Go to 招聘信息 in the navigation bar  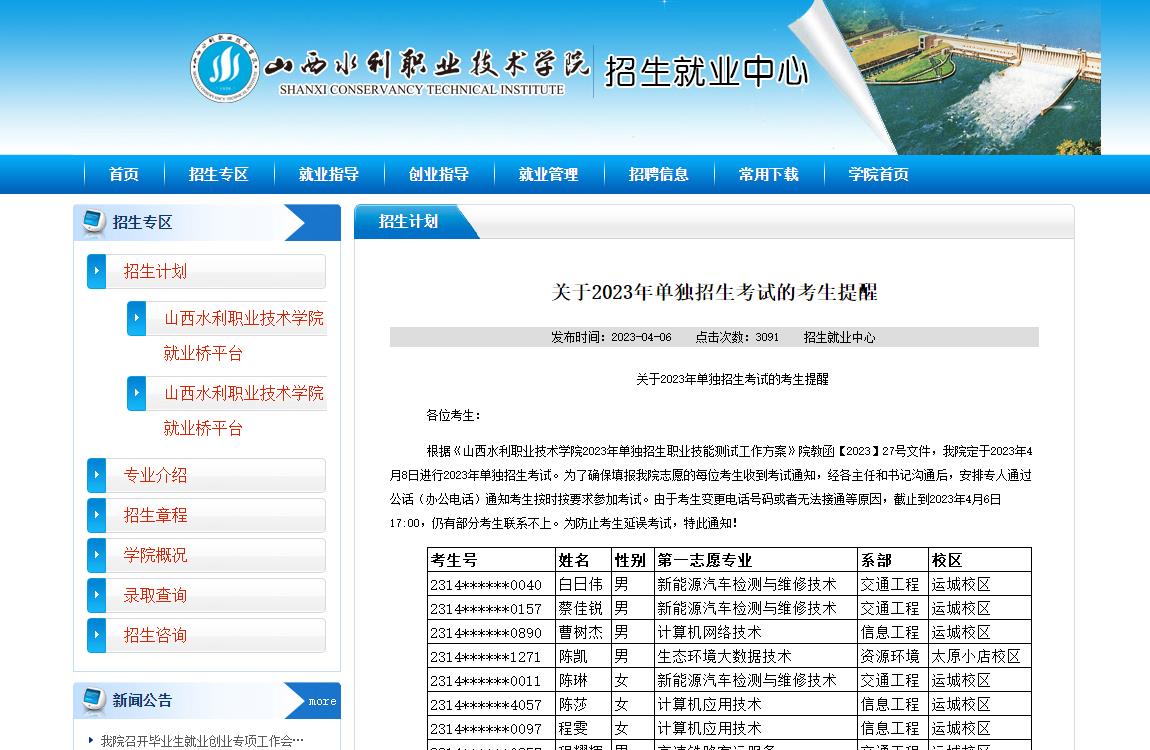tap(659, 174)
